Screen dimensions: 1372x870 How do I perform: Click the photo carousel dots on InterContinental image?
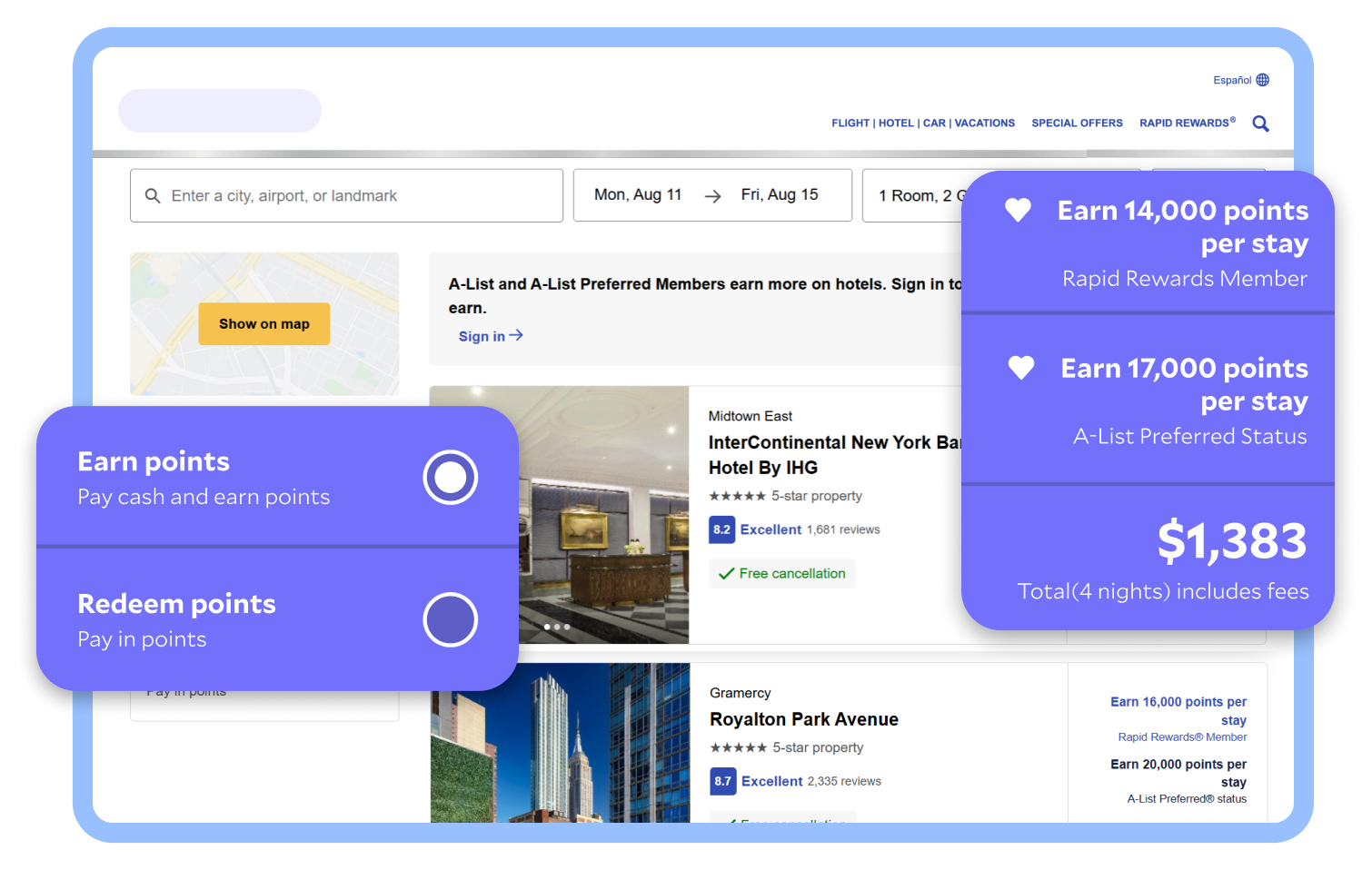(557, 627)
